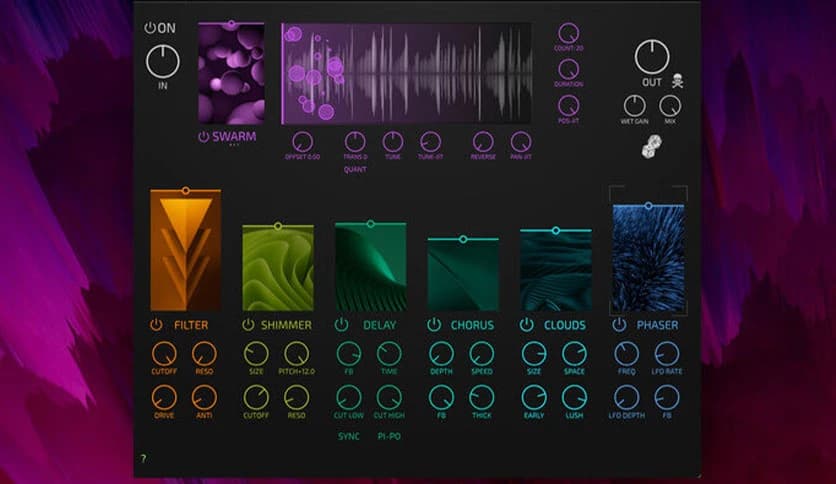Viewport: 836px width, 484px height.
Task: Click the IN gain knob
Action: [163, 62]
